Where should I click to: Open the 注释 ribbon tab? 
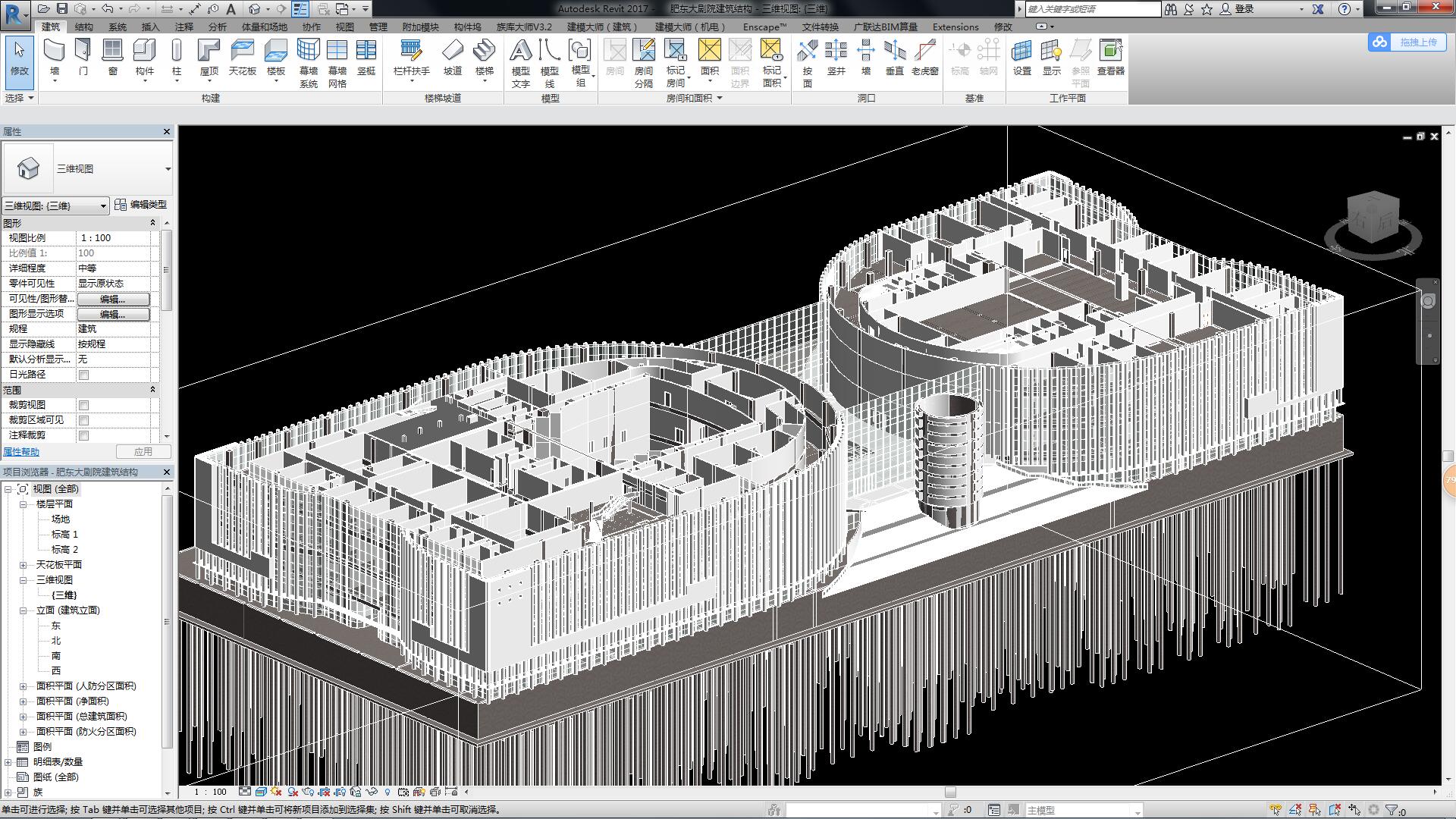tap(184, 27)
